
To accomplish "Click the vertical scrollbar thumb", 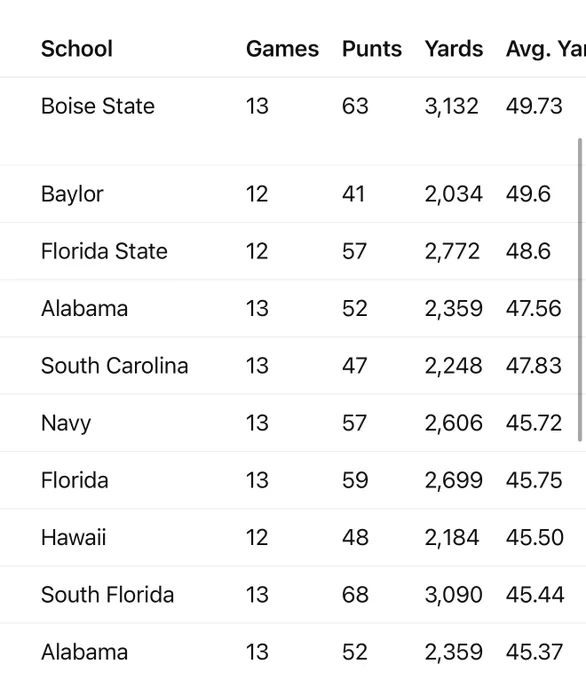I will coord(580,290).
